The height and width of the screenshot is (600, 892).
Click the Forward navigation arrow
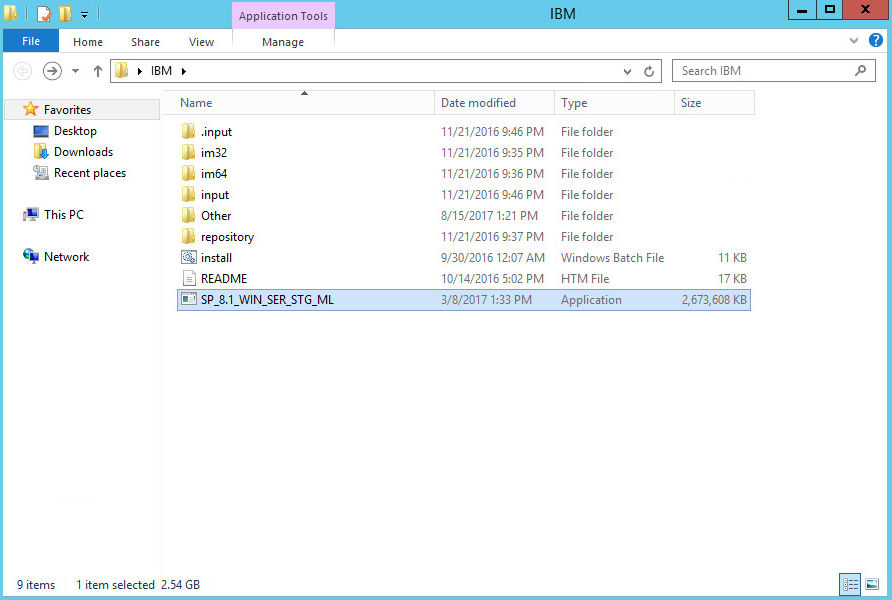pos(52,71)
